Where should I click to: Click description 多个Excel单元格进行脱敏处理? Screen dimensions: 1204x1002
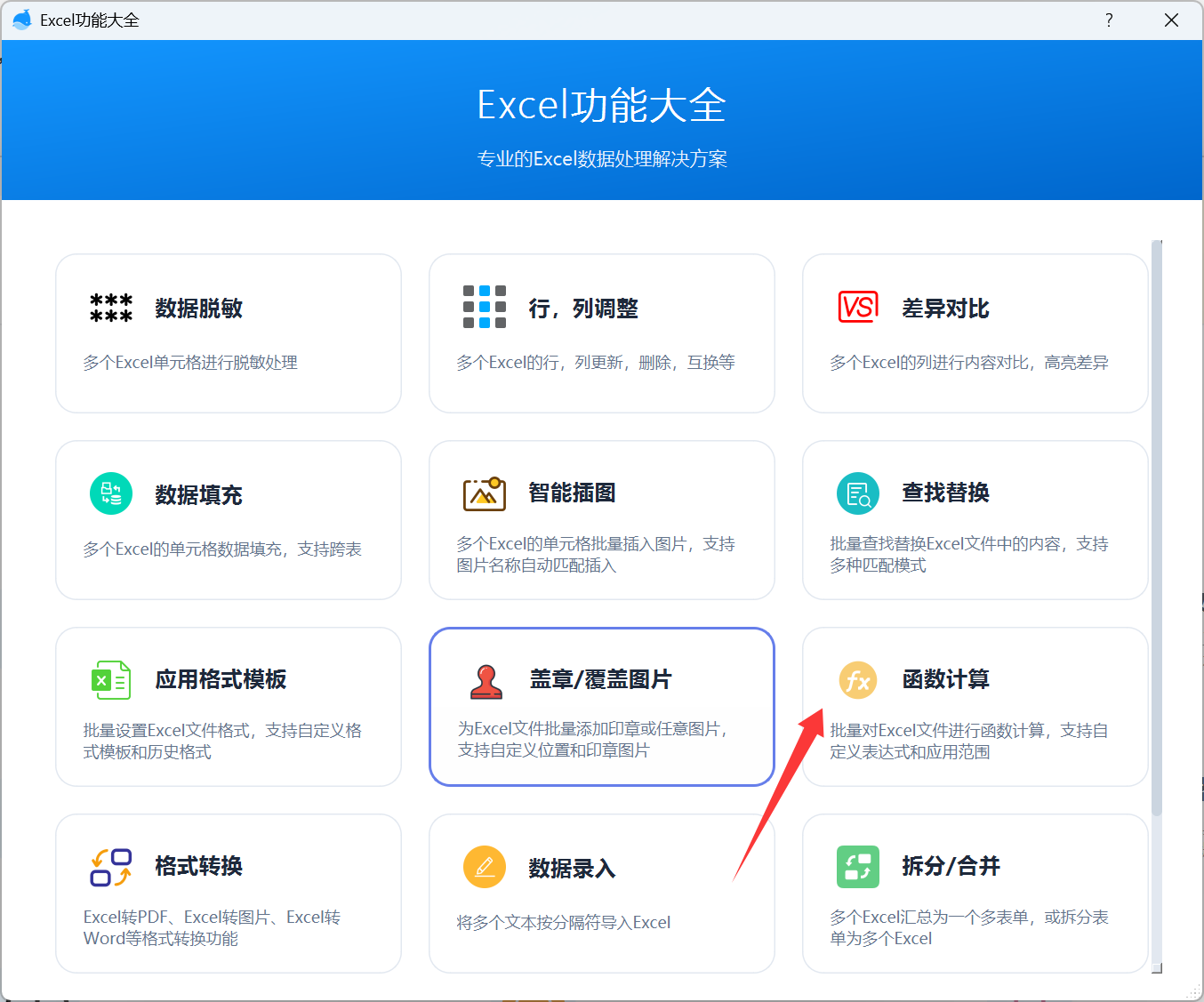point(190,363)
